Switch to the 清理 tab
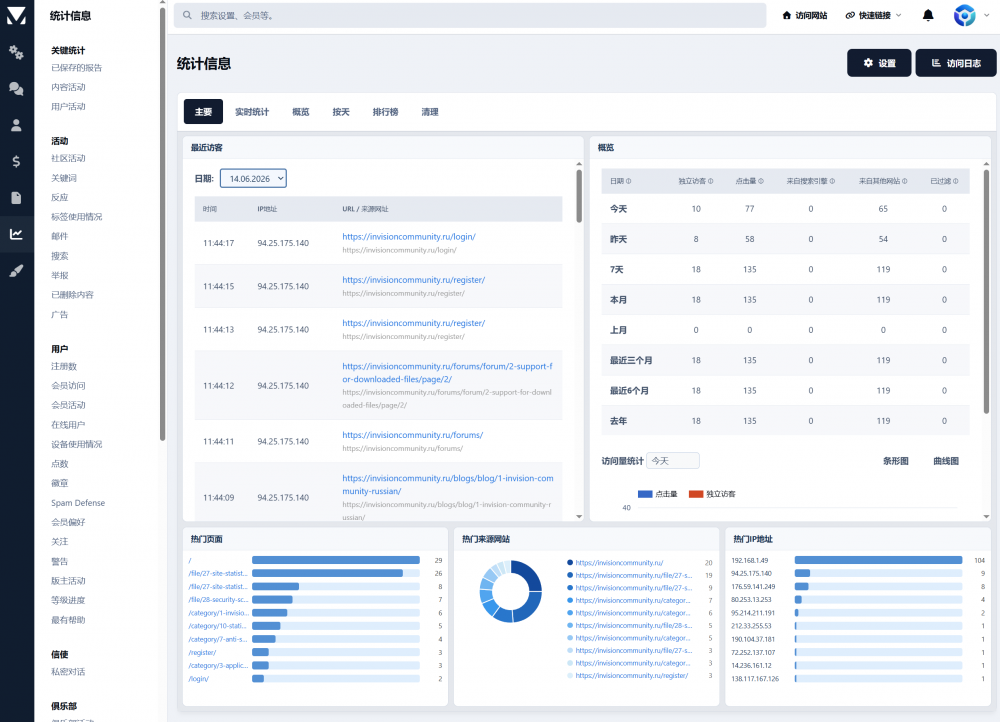Image resolution: width=1000 pixels, height=722 pixels. [x=429, y=112]
